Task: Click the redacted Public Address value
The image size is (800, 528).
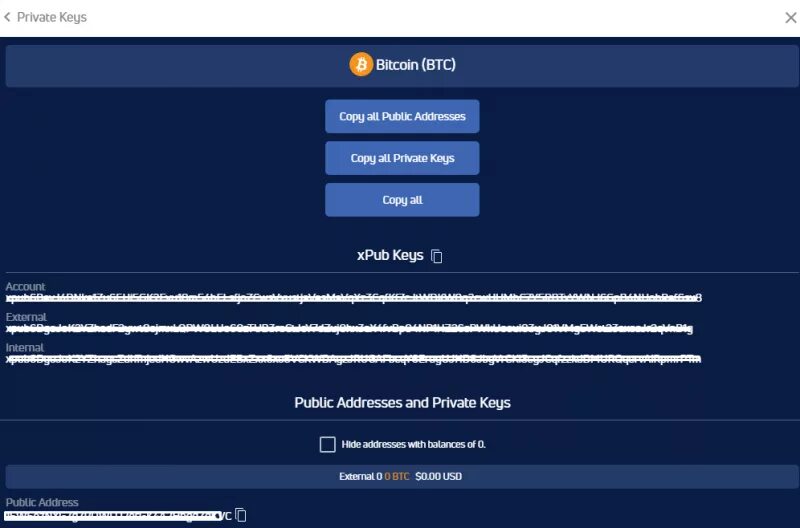Action: tap(118, 515)
